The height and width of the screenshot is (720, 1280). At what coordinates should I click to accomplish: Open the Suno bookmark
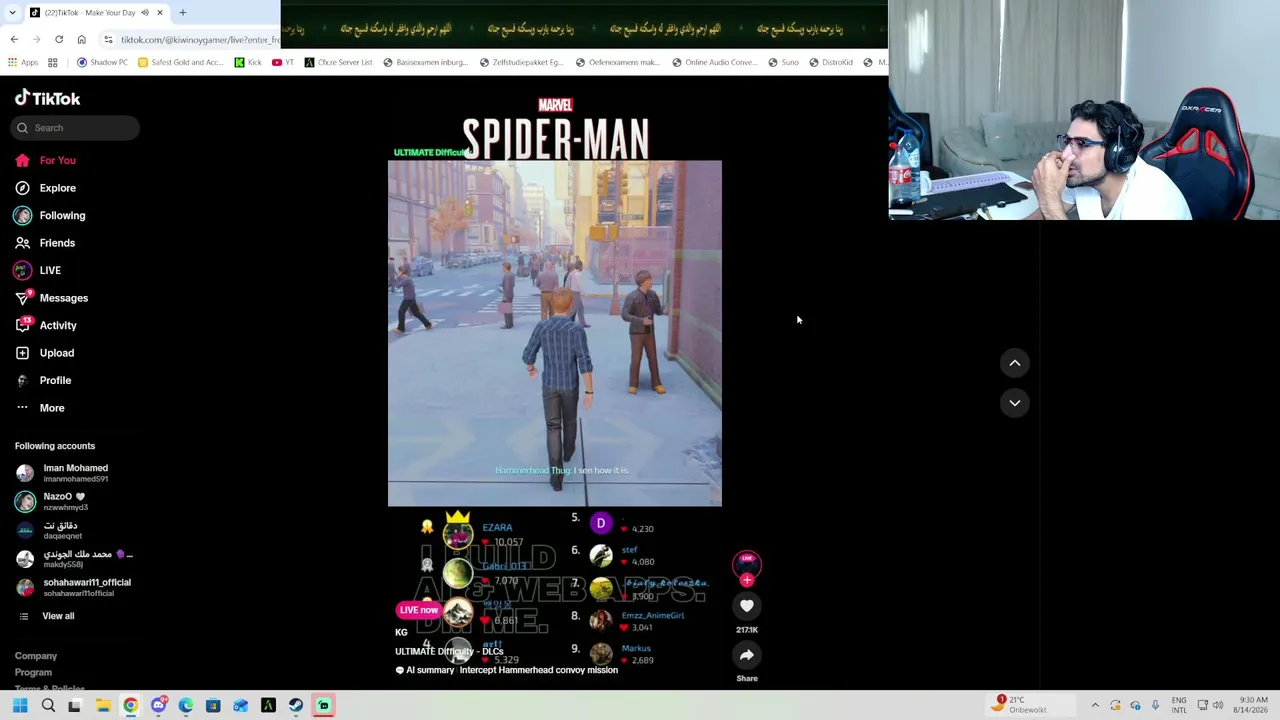783,62
